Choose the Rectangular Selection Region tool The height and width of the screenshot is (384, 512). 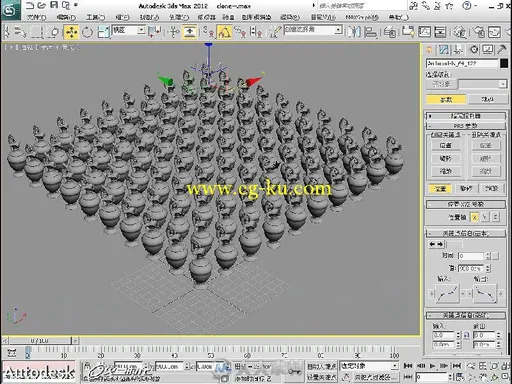(37, 32)
